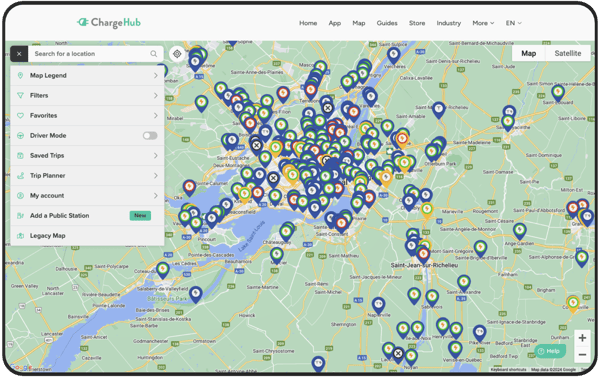
Task: Open the Map nav item
Action: click(x=359, y=23)
